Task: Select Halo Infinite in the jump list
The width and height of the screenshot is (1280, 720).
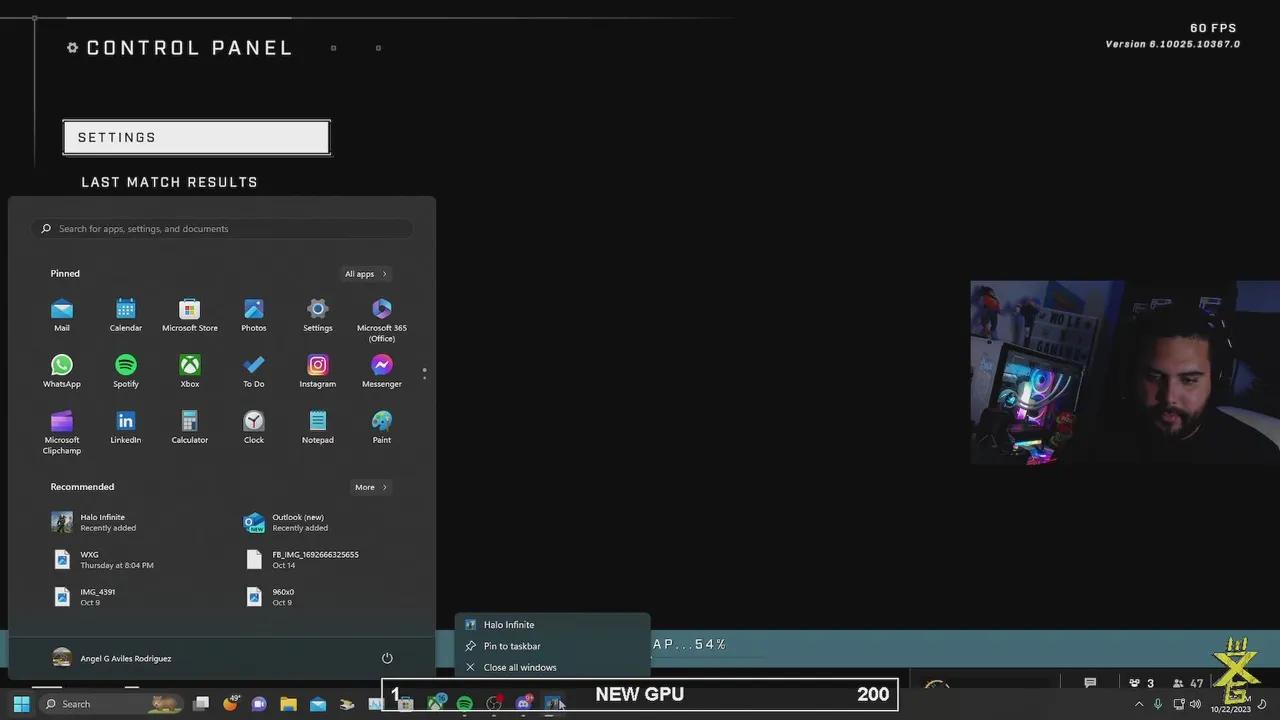Action: [552, 625]
